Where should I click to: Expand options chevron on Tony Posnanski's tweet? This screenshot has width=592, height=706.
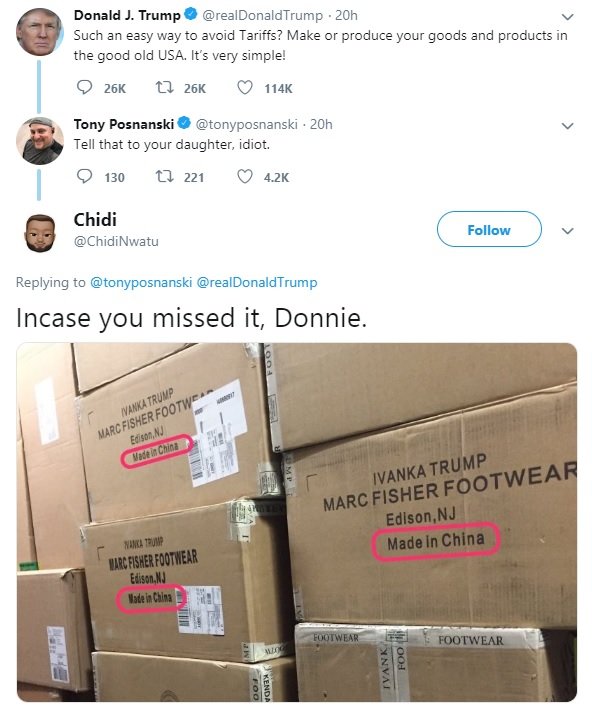567,126
